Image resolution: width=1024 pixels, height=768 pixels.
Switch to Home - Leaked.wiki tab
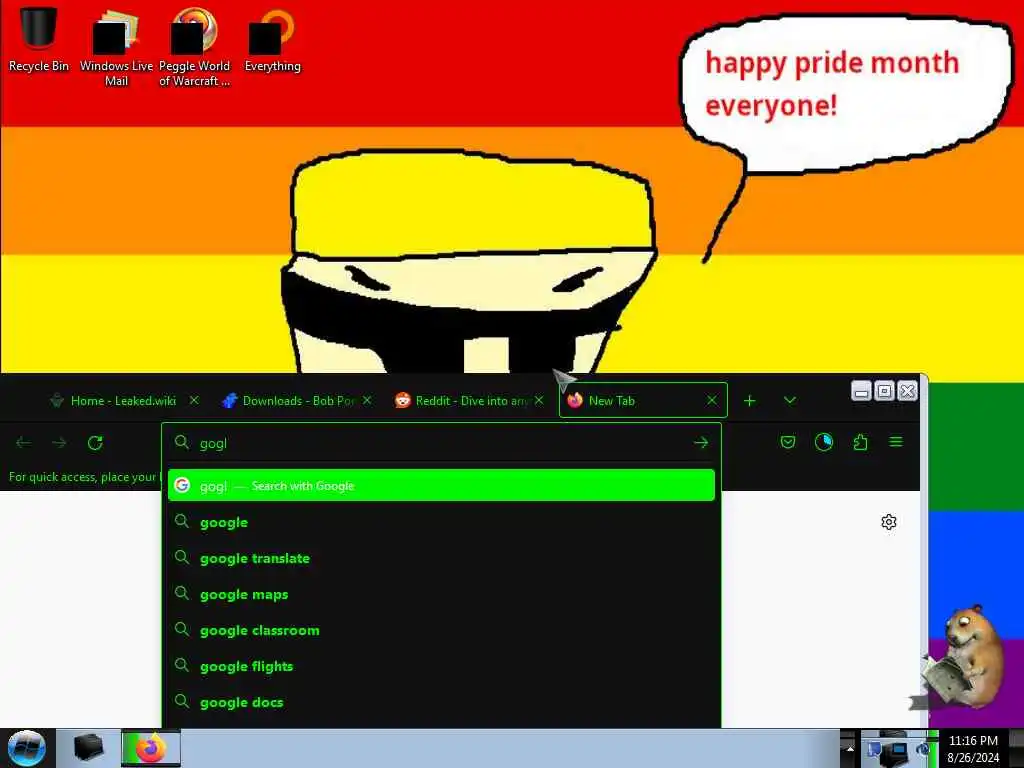(x=122, y=400)
